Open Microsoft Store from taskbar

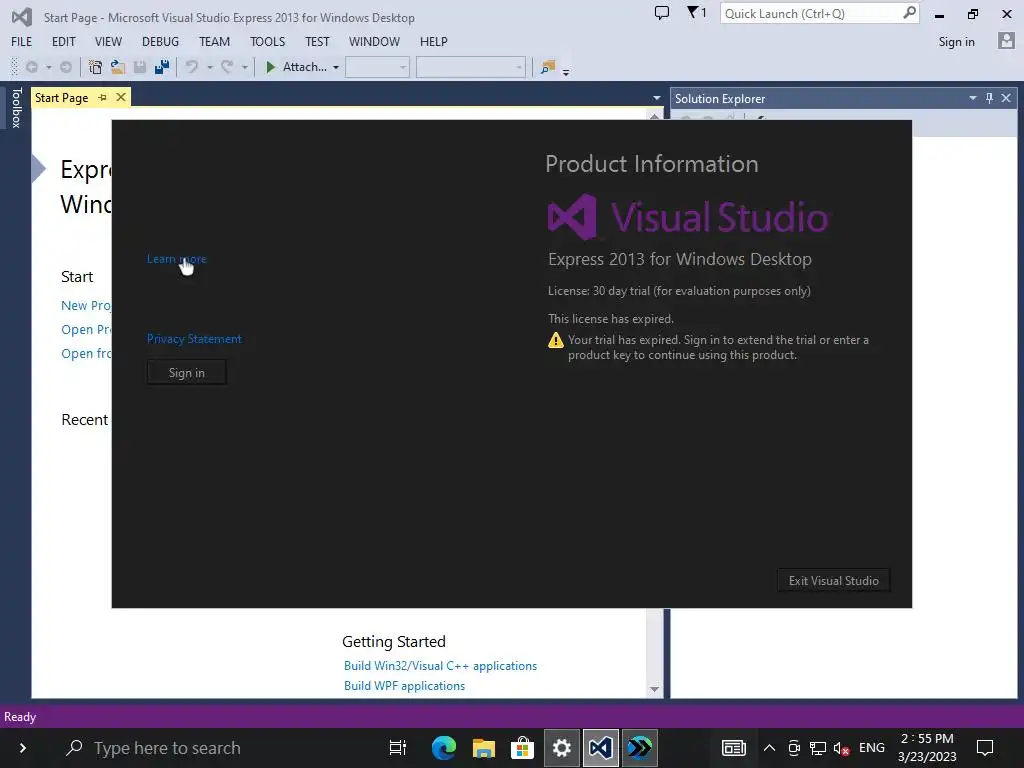click(x=522, y=747)
